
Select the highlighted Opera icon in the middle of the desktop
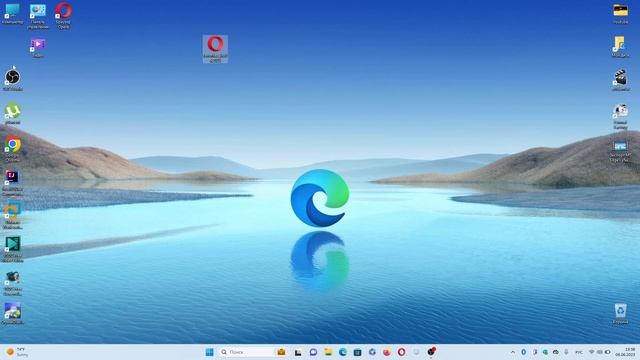click(215, 49)
